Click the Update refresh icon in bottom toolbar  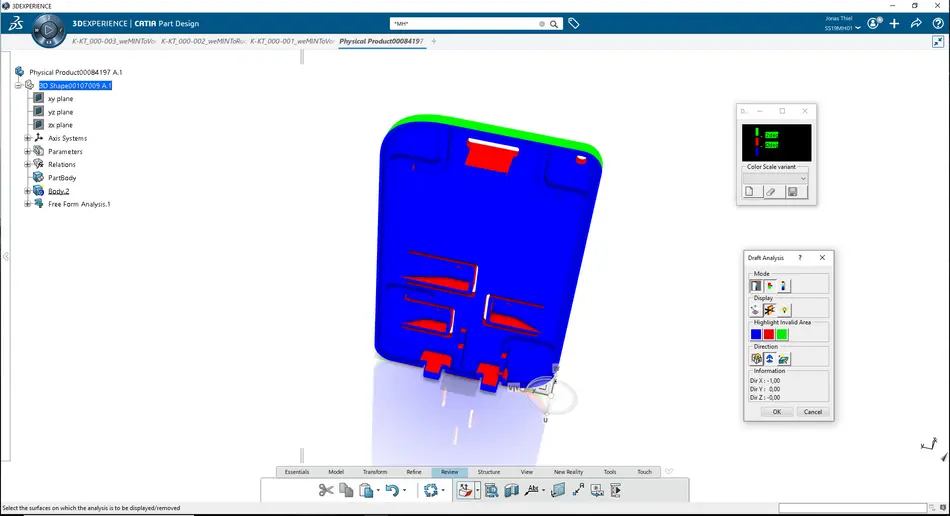click(431, 490)
